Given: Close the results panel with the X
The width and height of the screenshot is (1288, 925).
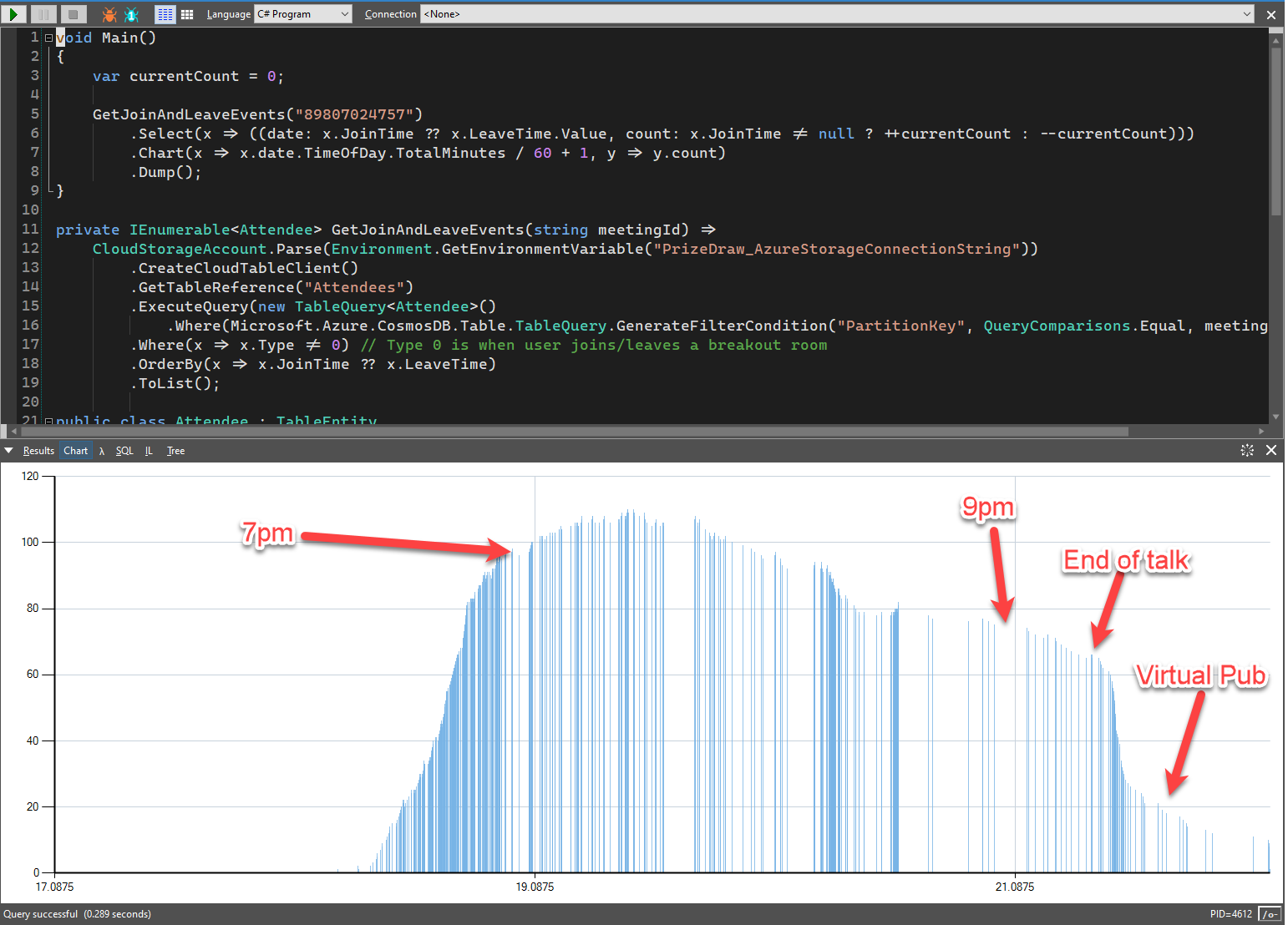Looking at the screenshot, I should coord(1271,450).
